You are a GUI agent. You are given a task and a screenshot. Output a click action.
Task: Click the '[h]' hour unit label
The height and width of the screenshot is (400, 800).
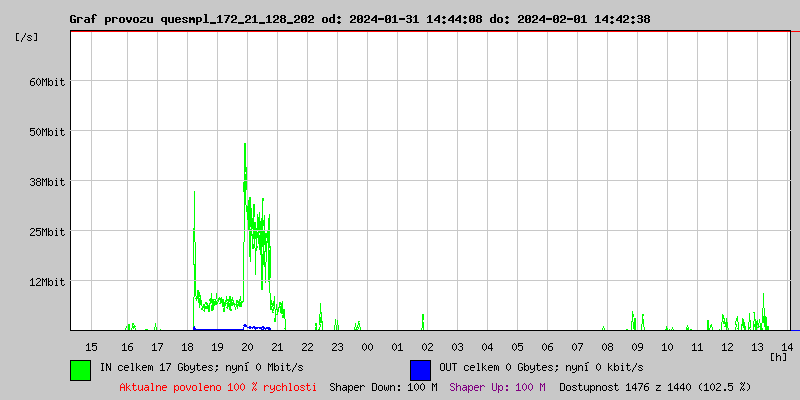click(778, 356)
